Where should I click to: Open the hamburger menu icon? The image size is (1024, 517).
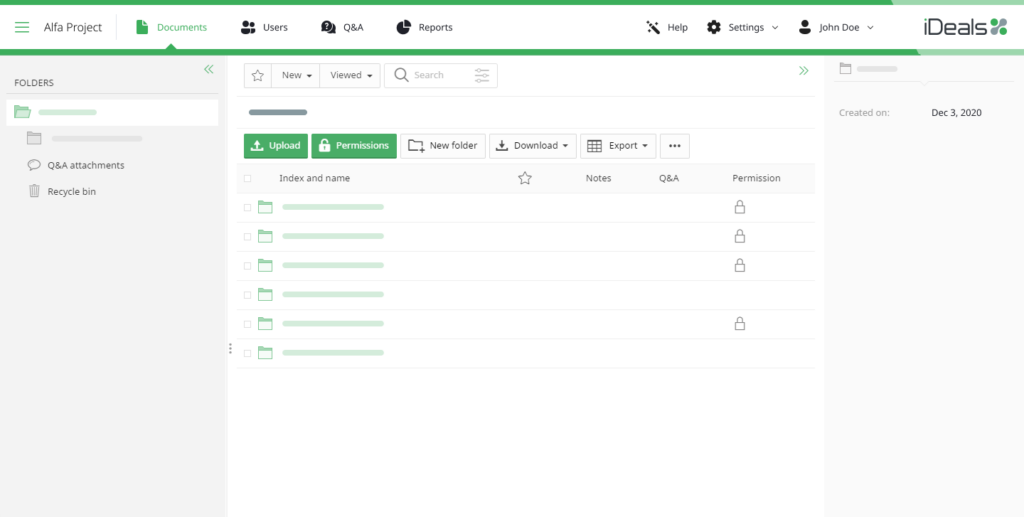click(22, 27)
